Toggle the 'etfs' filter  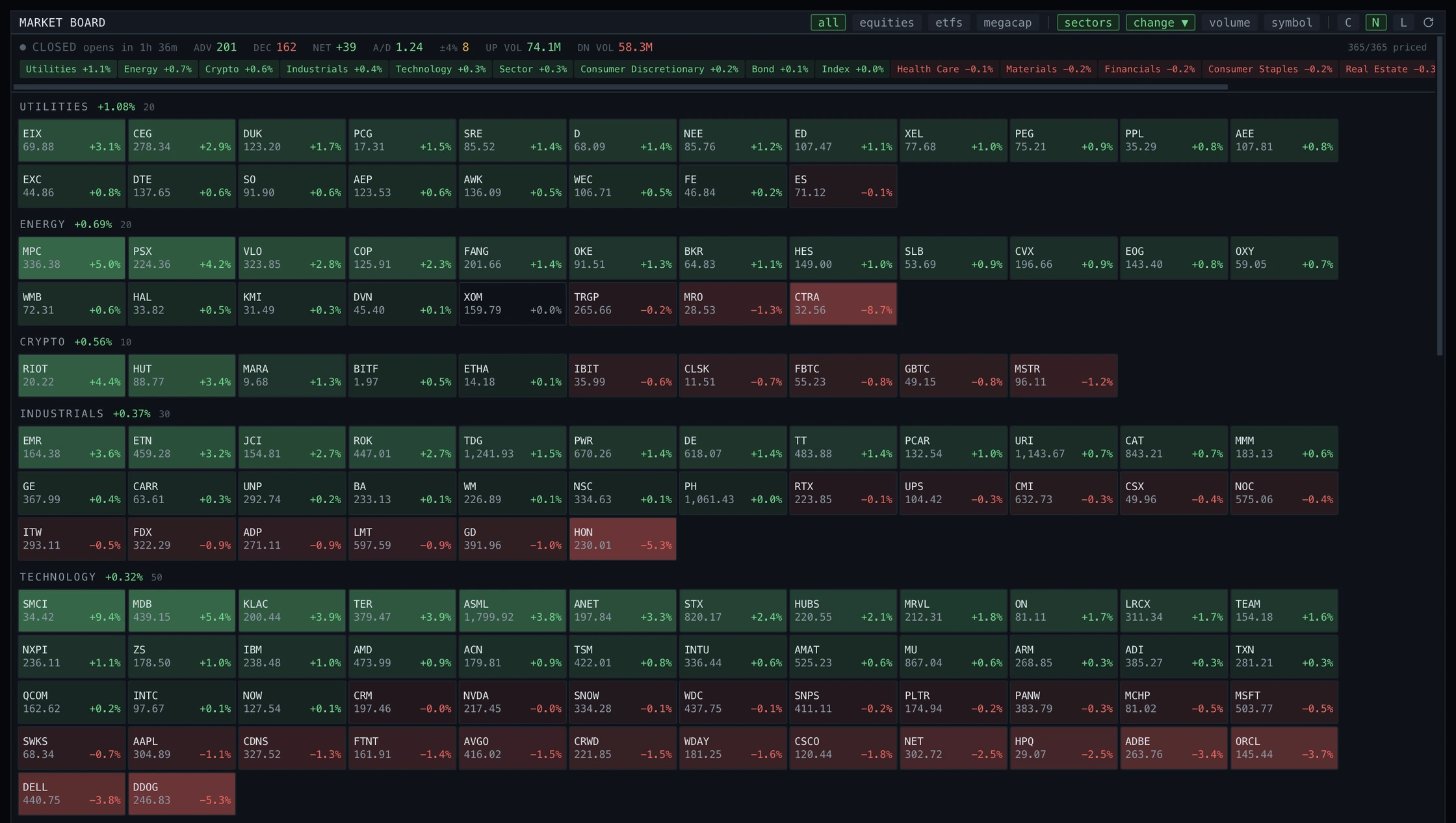coord(948,23)
